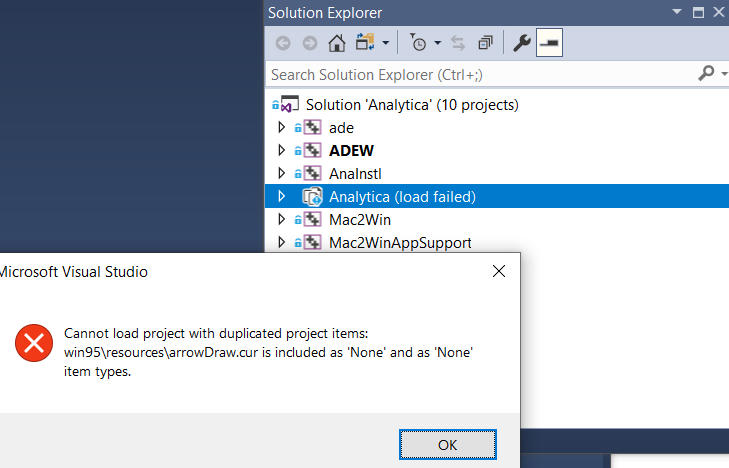Close the Solution Explorer panel
Image resolution: width=729 pixels, height=468 pixels.
coord(719,13)
